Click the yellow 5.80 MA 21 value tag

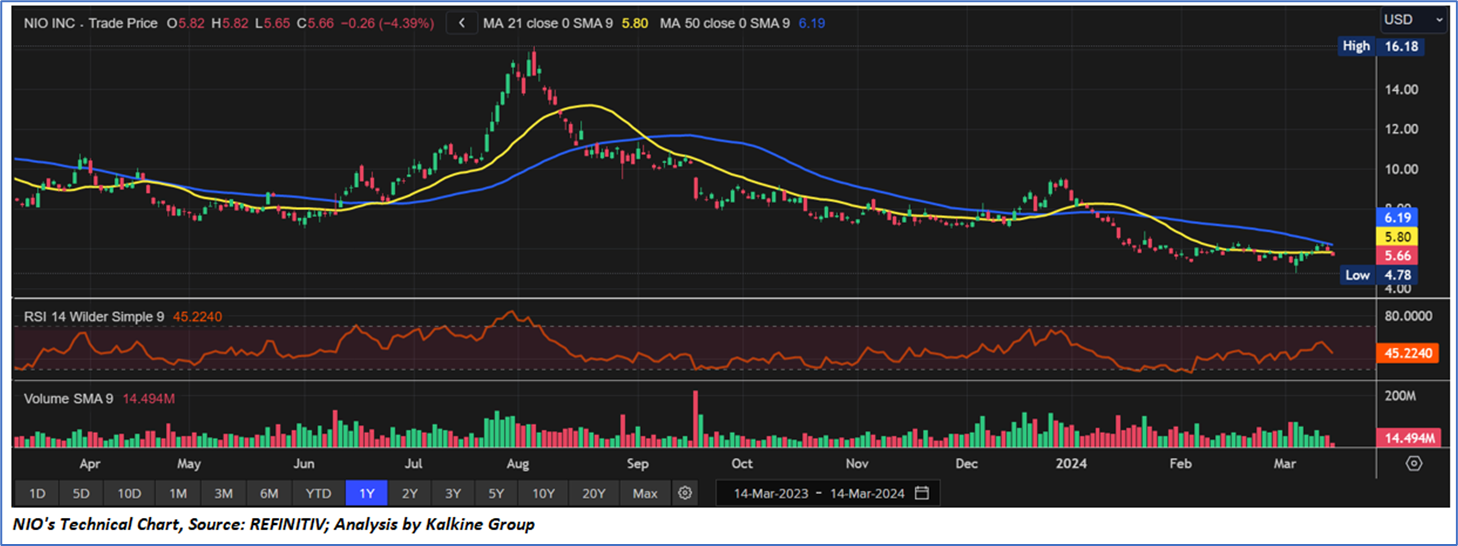click(1400, 237)
